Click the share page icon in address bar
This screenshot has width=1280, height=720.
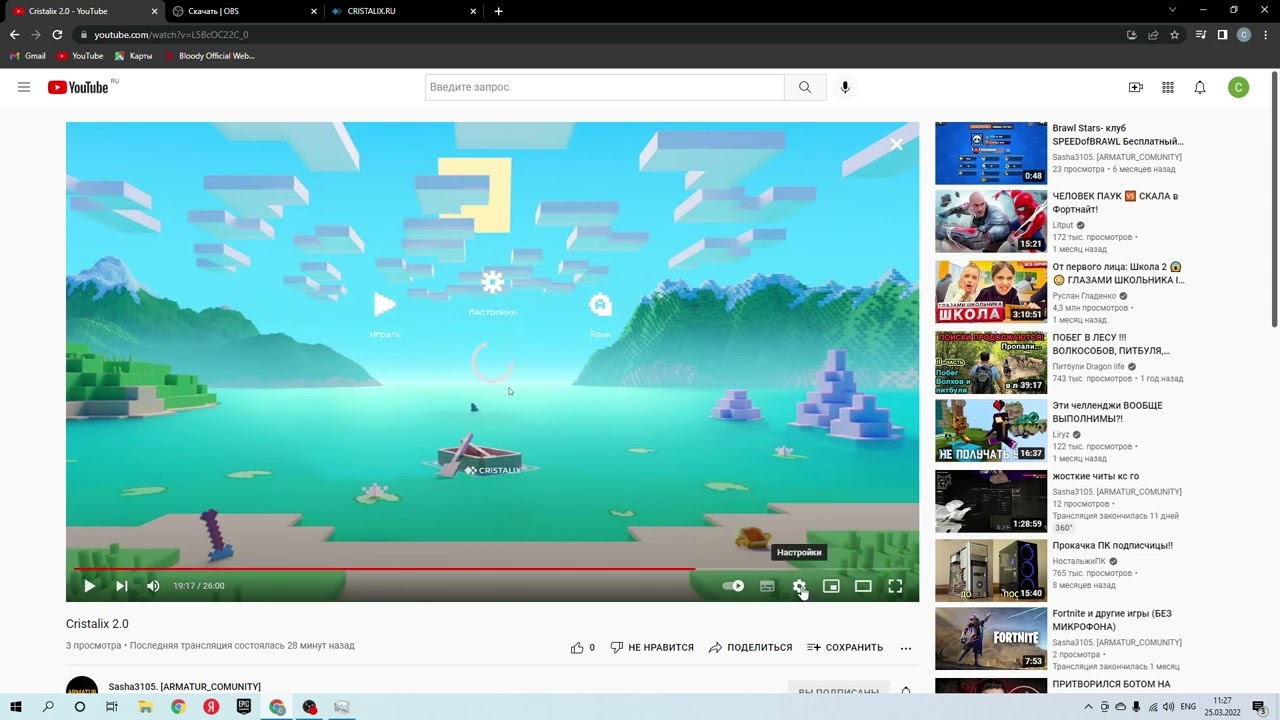point(1153,34)
